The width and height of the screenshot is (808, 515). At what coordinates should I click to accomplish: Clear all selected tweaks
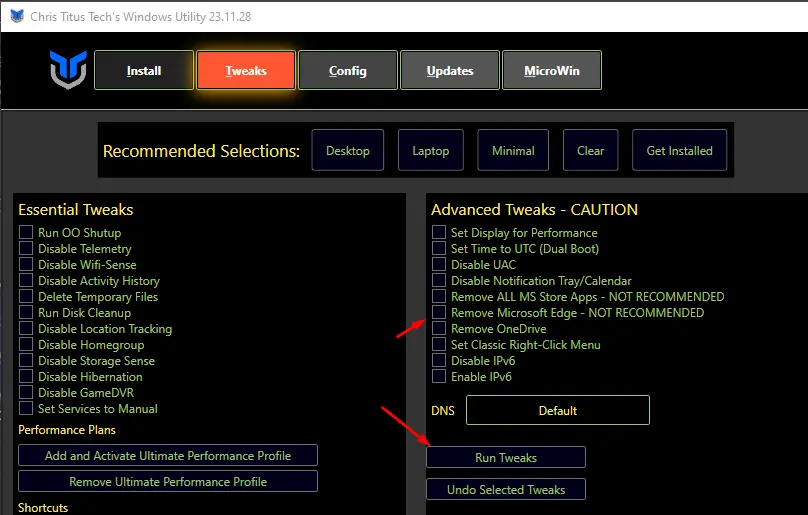pyautogui.click(x=591, y=151)
